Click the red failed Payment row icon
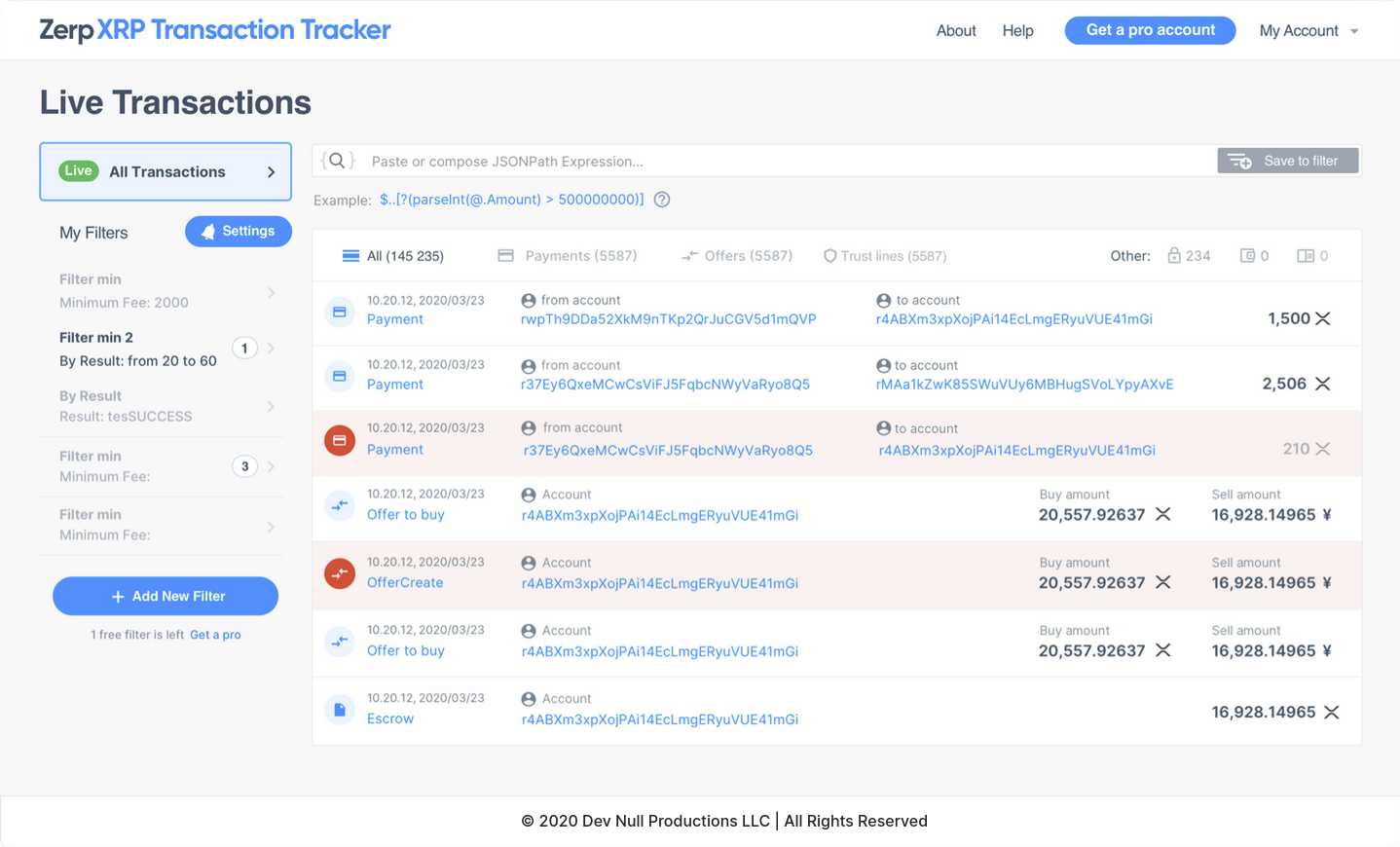Screen dimensions: 1400x847 point(340,440)
